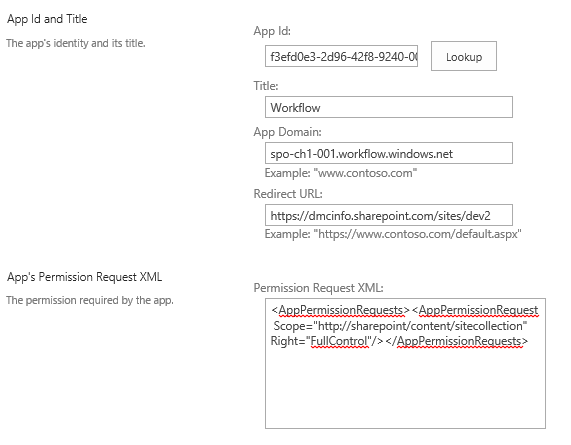Click the "App Domain:" label
Screen dimensions: 571x445
[x=288, y=132]
